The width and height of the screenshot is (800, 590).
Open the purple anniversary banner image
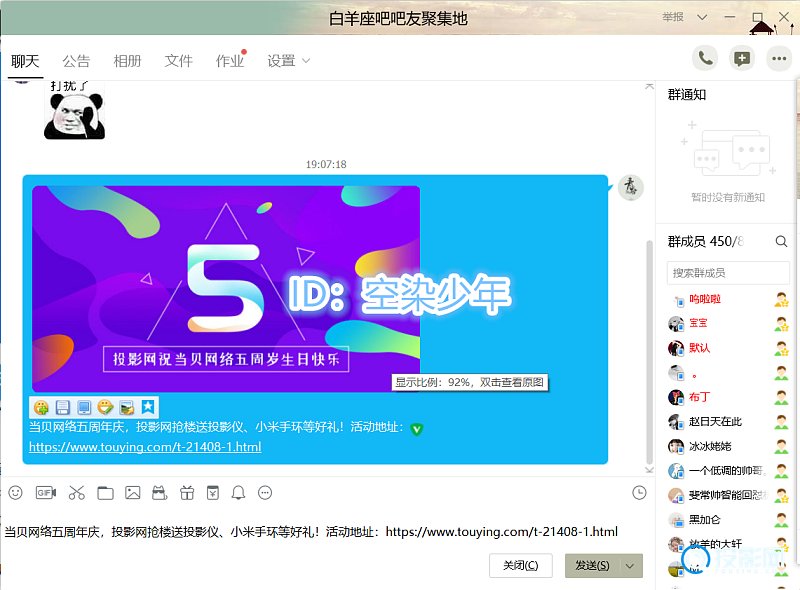coord(226,288)
